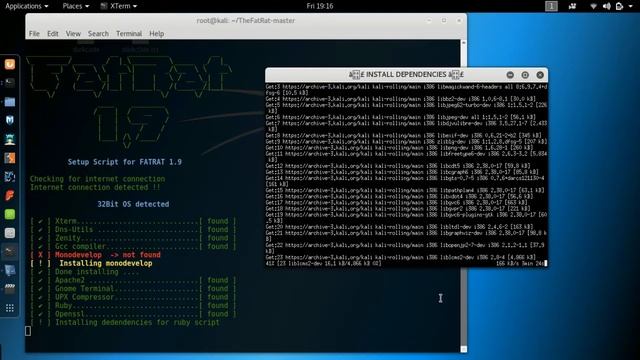
Task: Open the green Leafpad dock icon
Action: 10,214
